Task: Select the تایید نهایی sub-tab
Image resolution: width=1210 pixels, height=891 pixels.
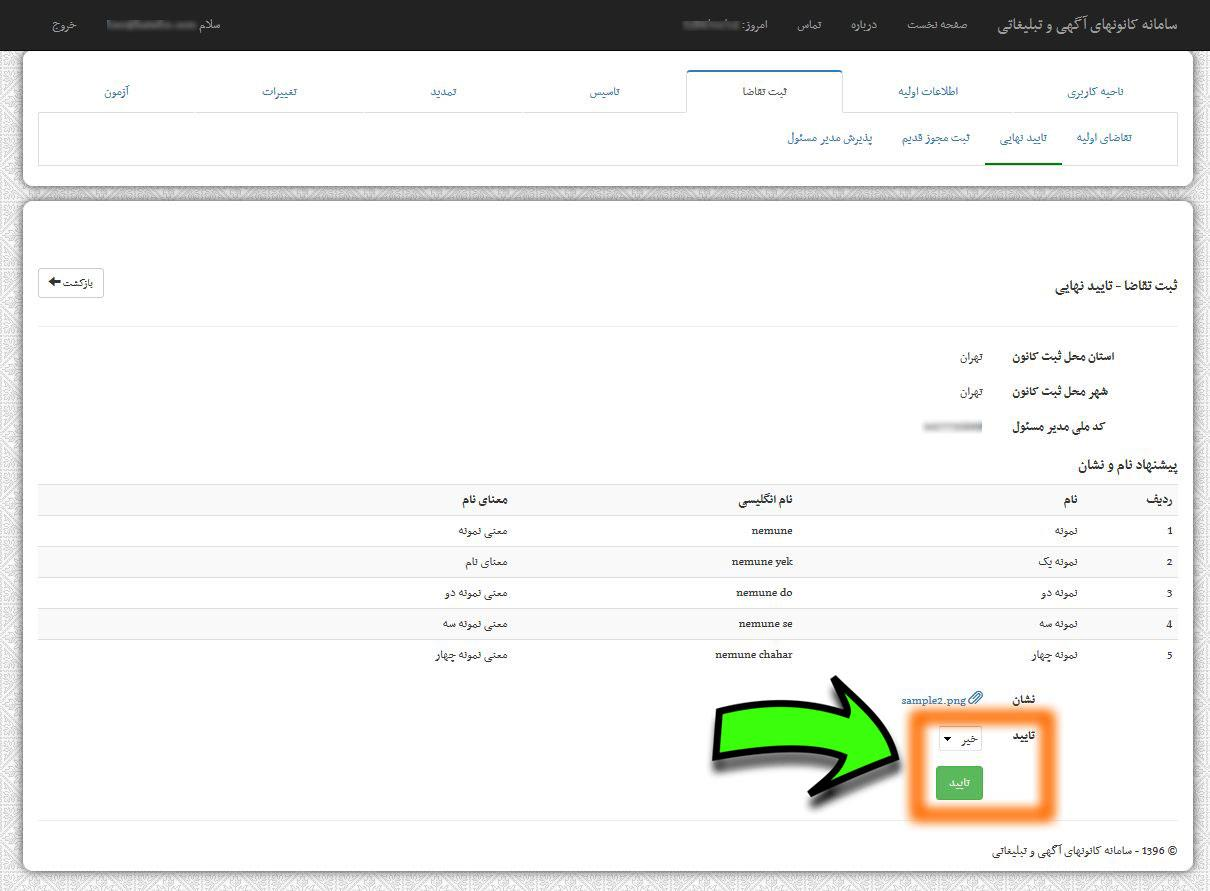Action: pos(1023,138)
